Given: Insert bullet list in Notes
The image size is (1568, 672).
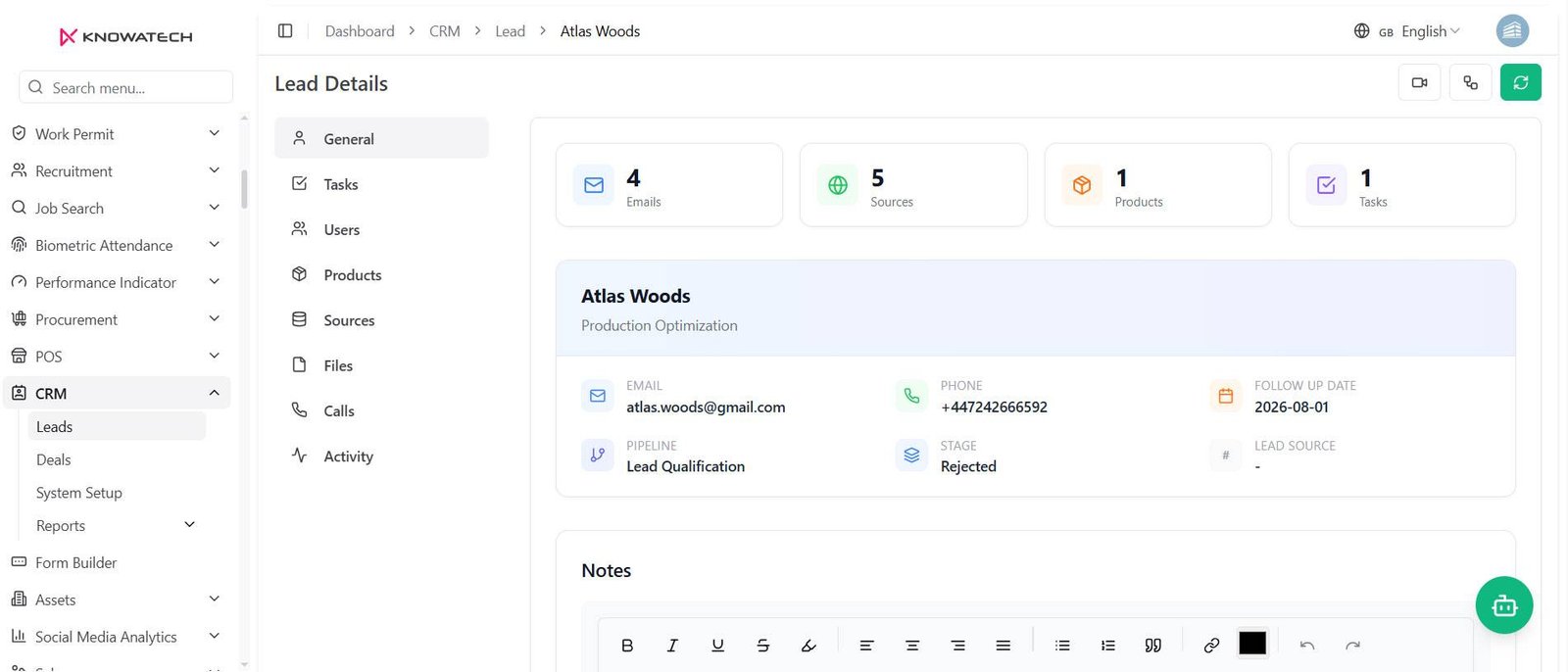Looking at the screenshot, I should coord(1062,646).
